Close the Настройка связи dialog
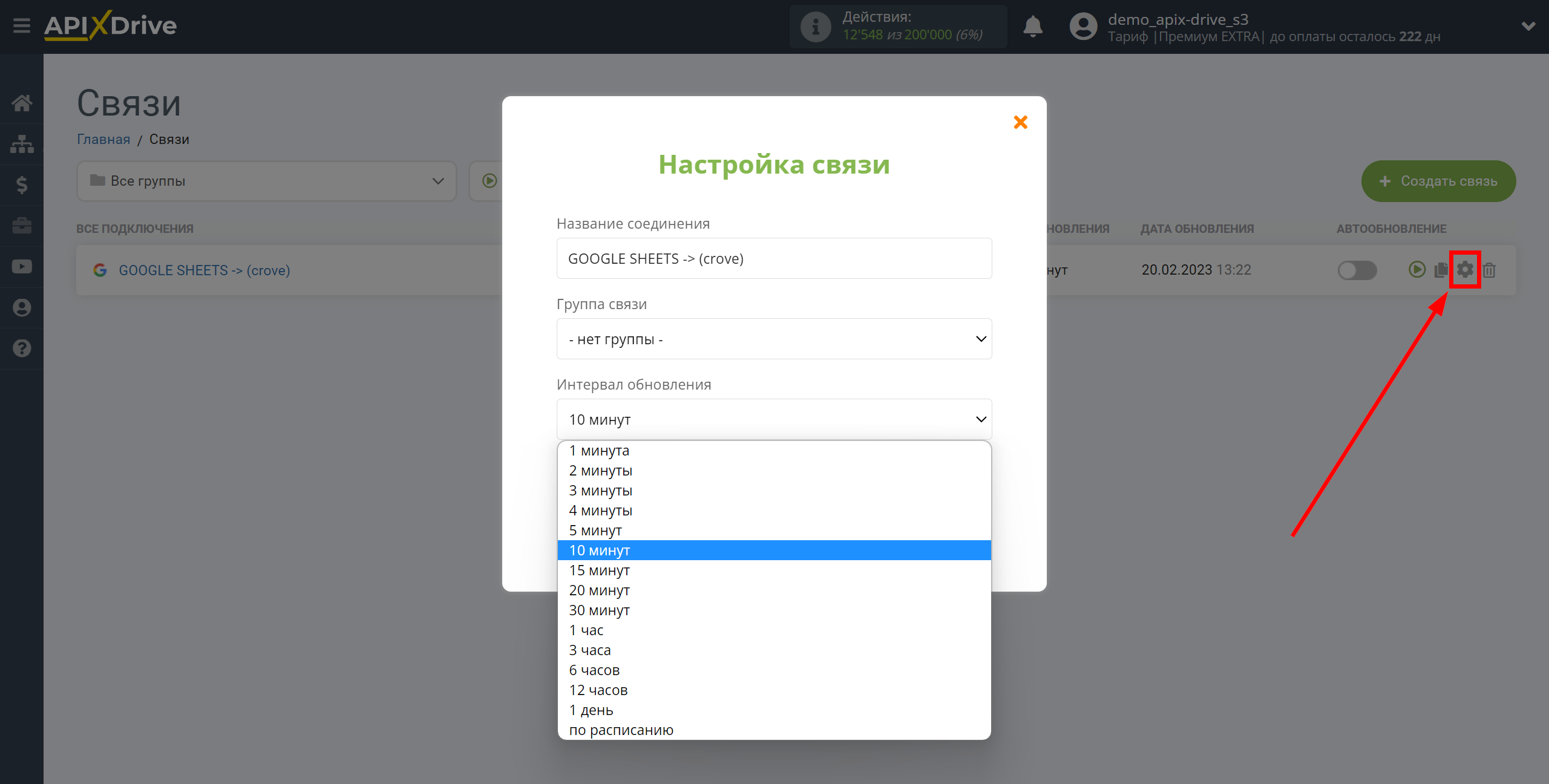Screen dimensions: 1549x784 click(1021, 121)
